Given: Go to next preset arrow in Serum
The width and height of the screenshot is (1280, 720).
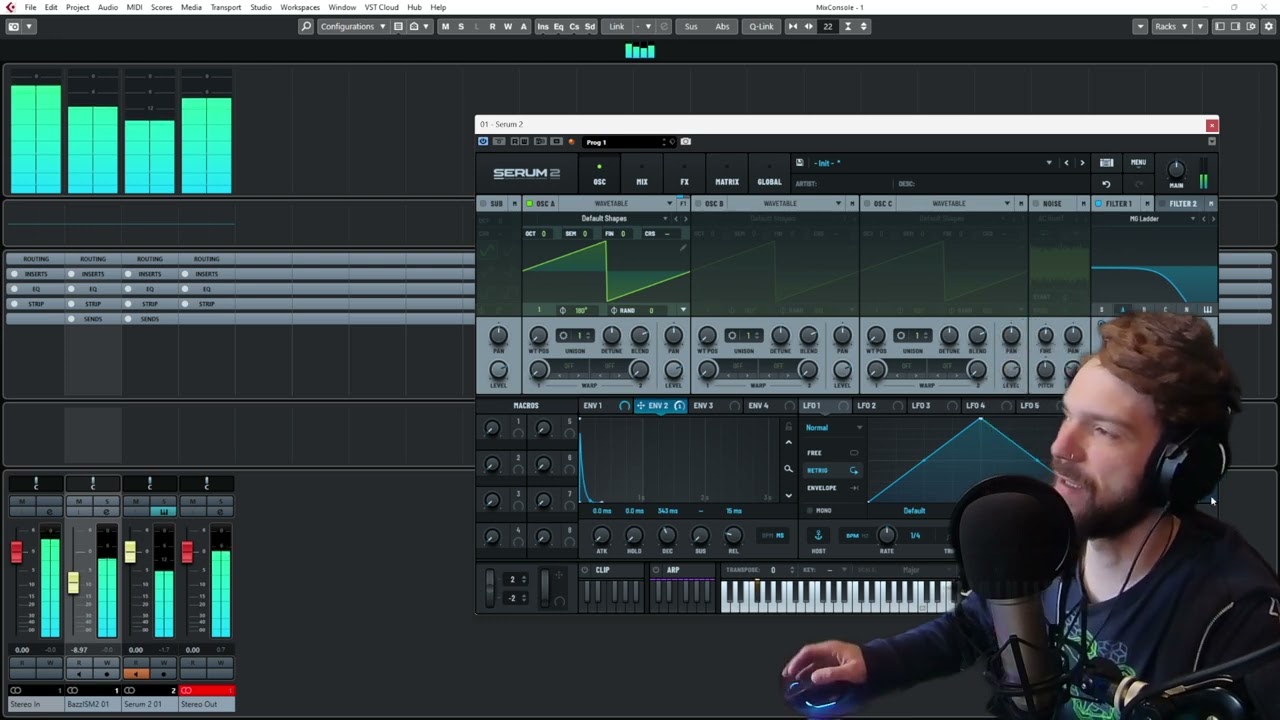Looking at the screenshot, I should click(x=1082, y=163).
